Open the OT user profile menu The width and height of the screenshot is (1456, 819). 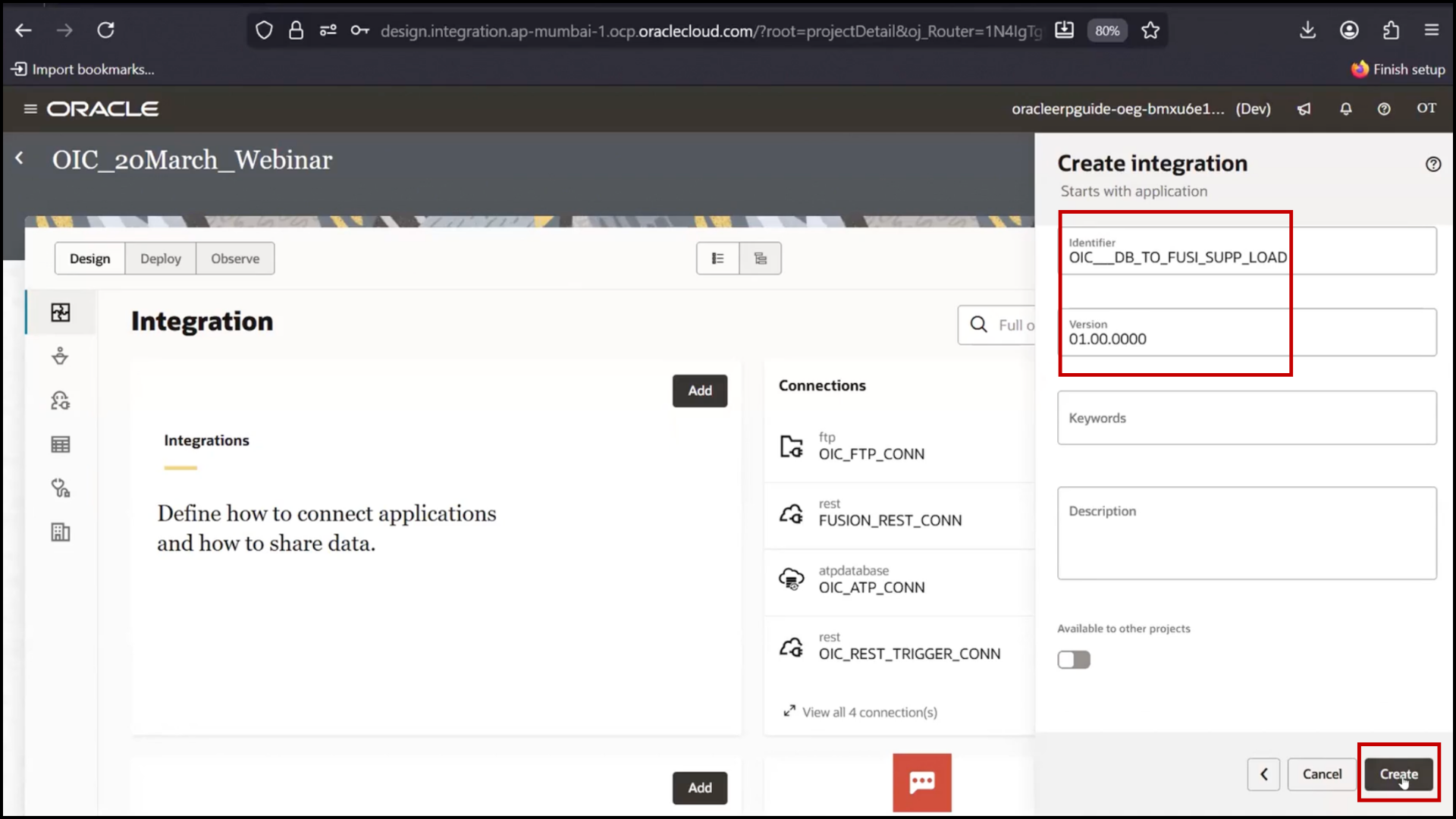[x=1426, y=108]
